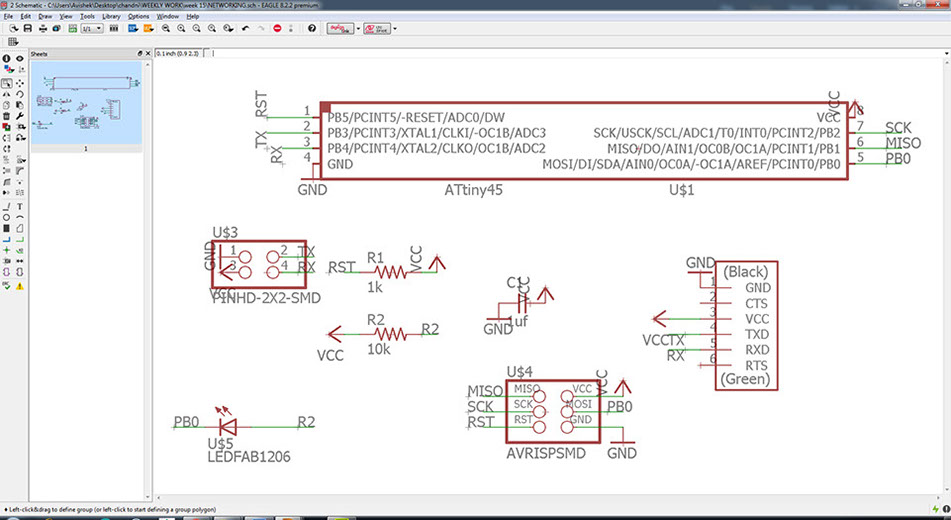
Task: Open the zoom select dropdown icon
Action: tap(228, 29)
